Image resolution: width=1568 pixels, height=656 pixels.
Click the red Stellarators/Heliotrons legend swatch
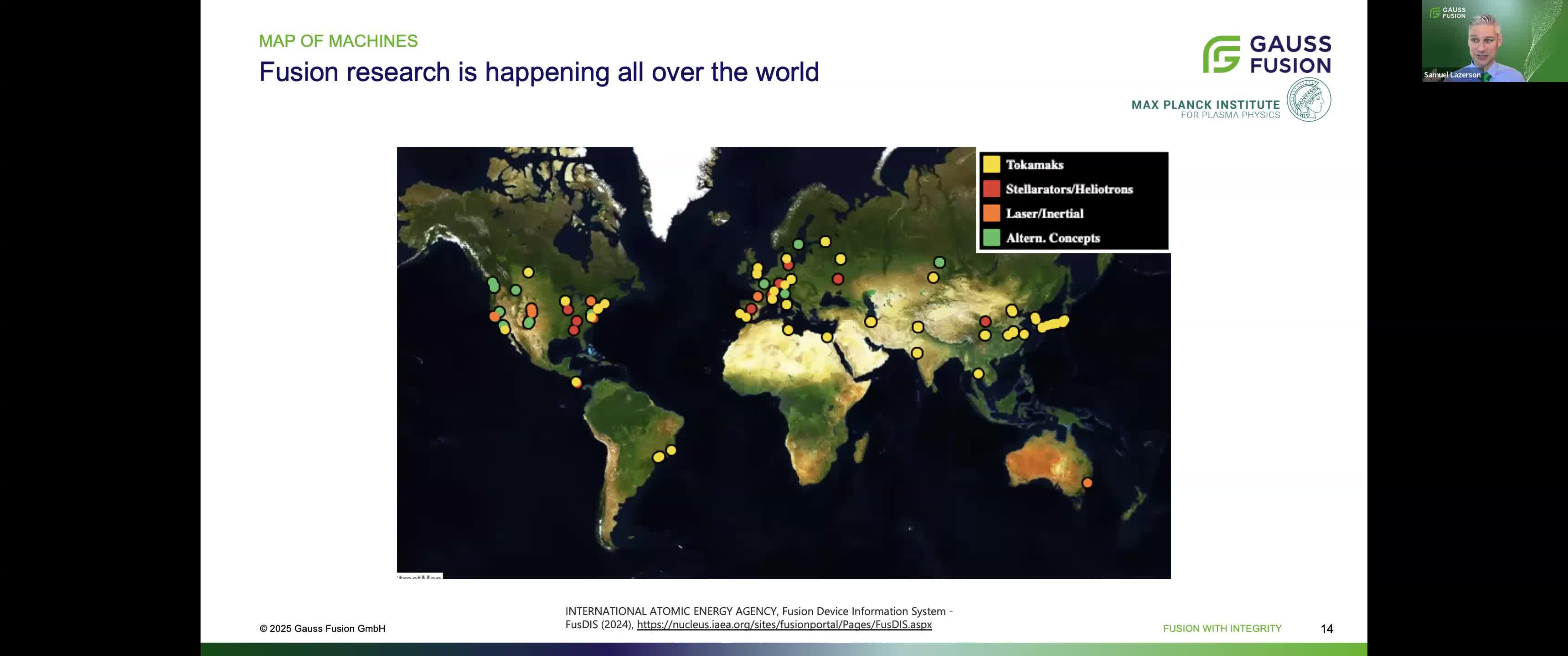[x=991, y=189]
